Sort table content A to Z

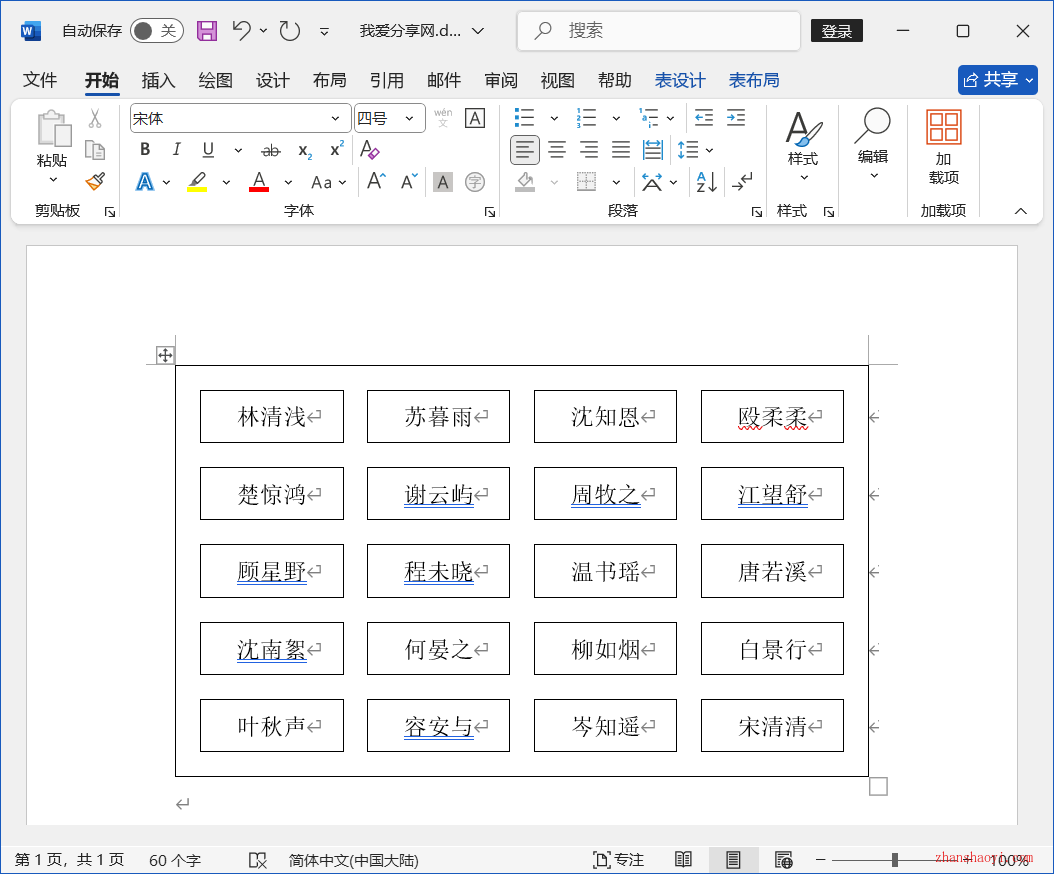[x=706, y=182]
